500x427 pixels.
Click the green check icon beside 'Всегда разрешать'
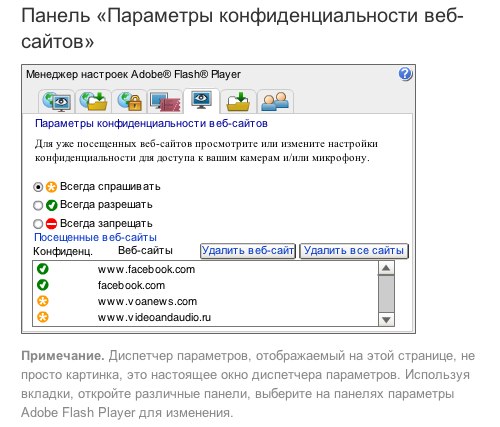coord(51,205)
